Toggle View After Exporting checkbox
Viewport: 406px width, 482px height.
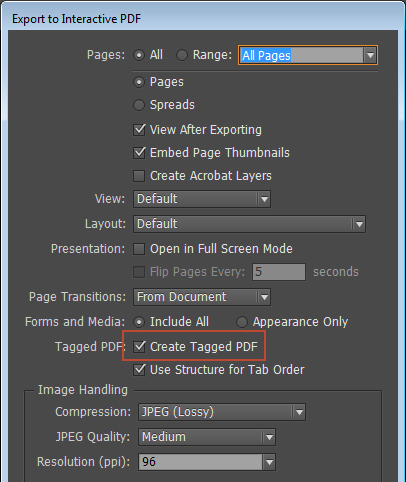139,130
